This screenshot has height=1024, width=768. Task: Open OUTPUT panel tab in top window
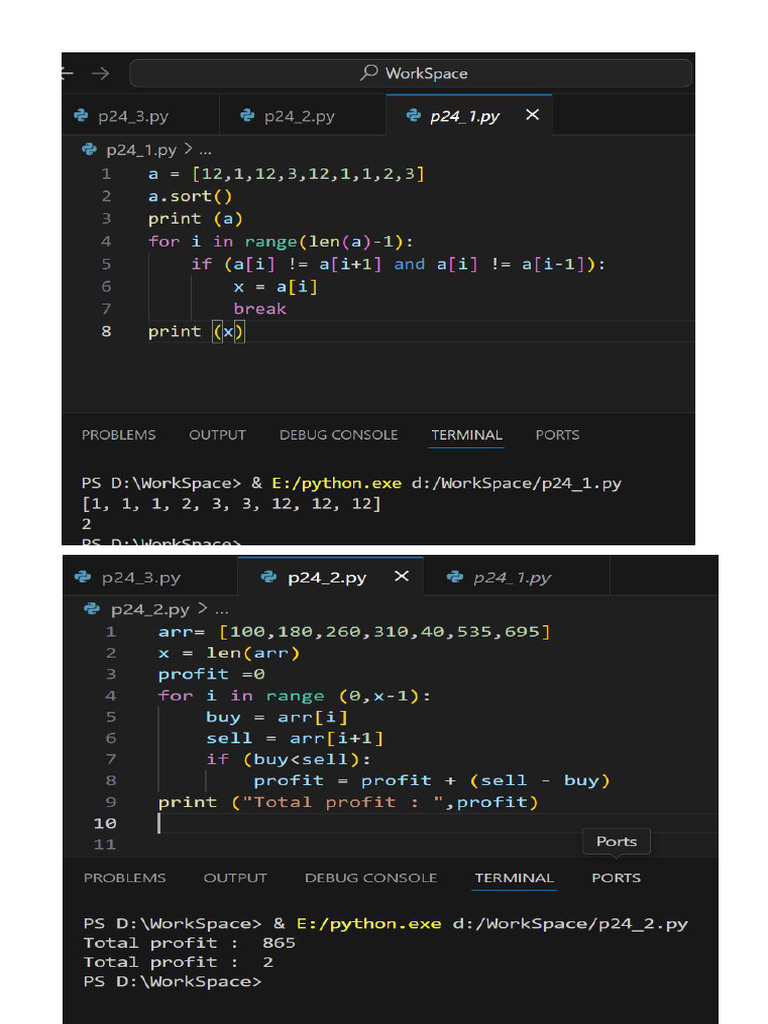(217, 435)
